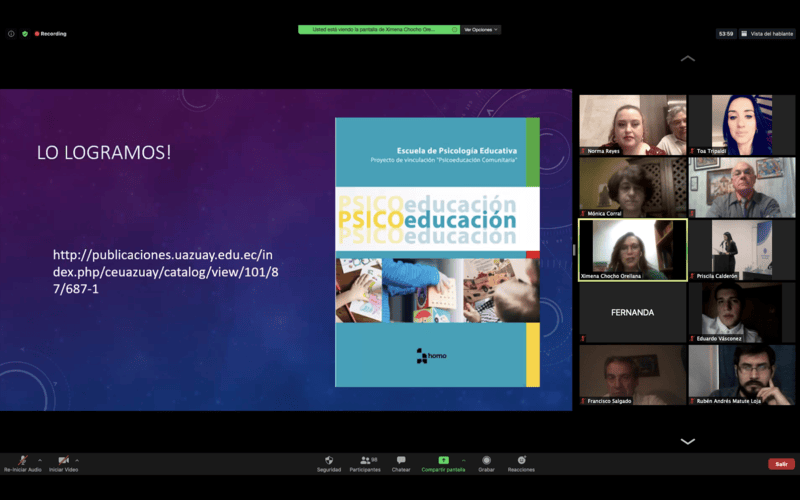800x500 pixels.
Task: Expand the share screen options caret
Action: pos(463,460)
